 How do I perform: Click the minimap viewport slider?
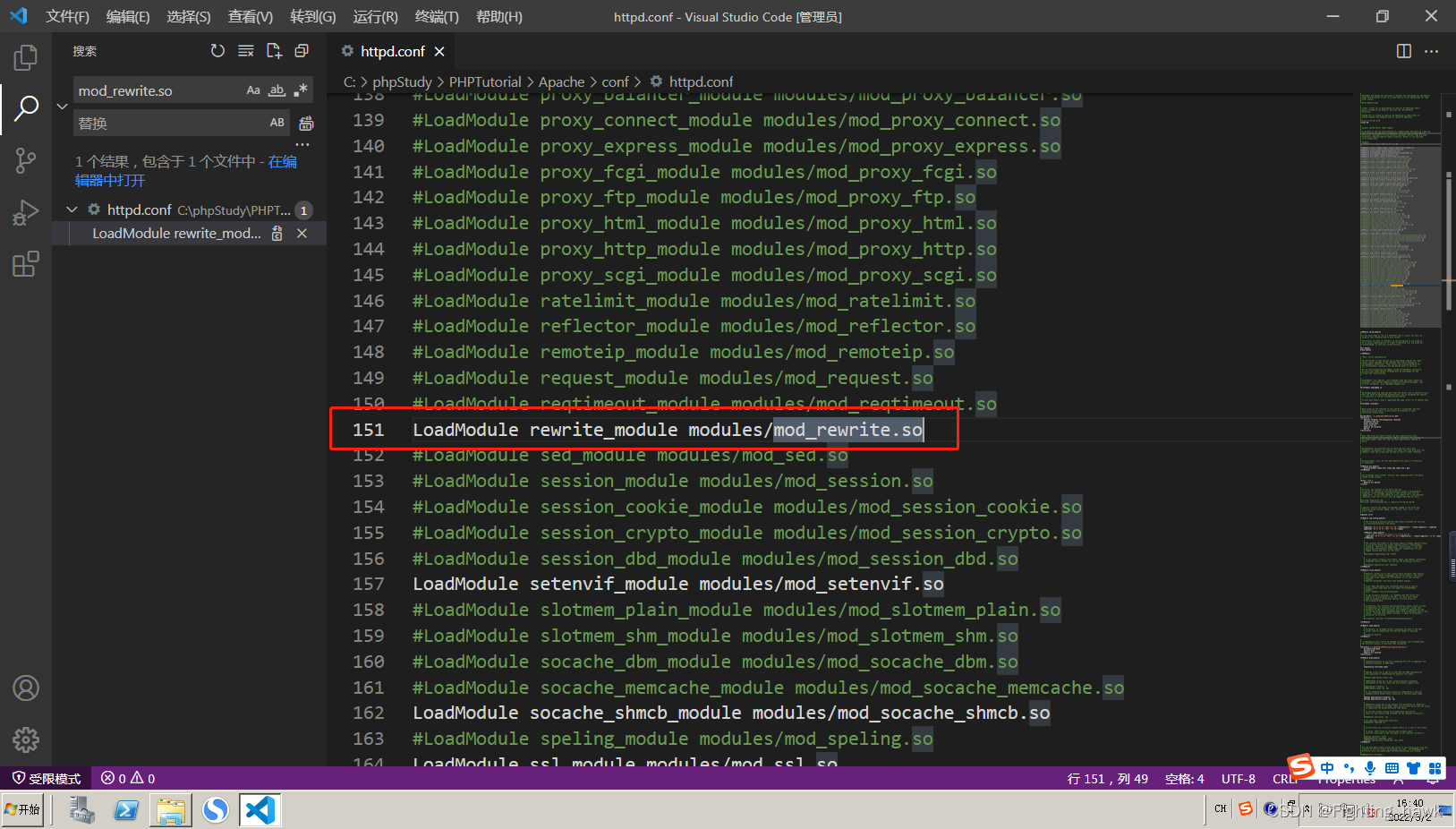pos(1400,236)
